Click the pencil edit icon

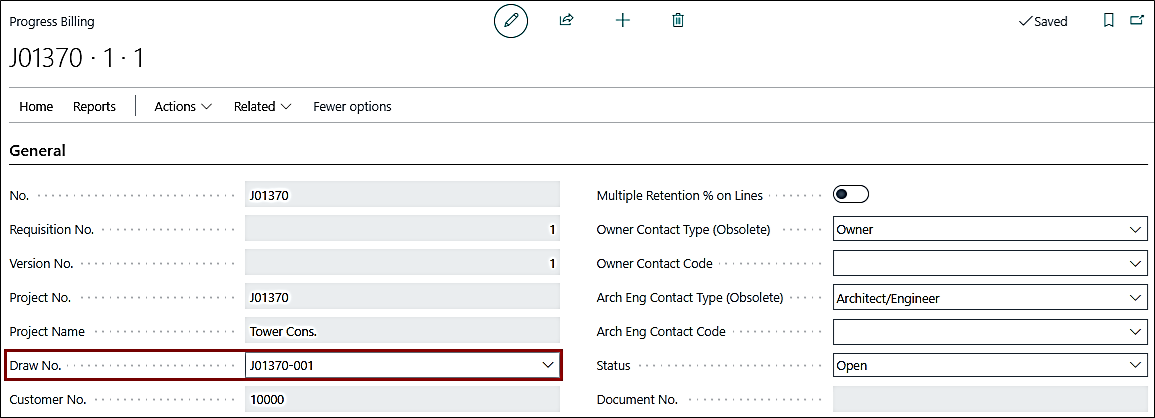click(x=511, y=20)
